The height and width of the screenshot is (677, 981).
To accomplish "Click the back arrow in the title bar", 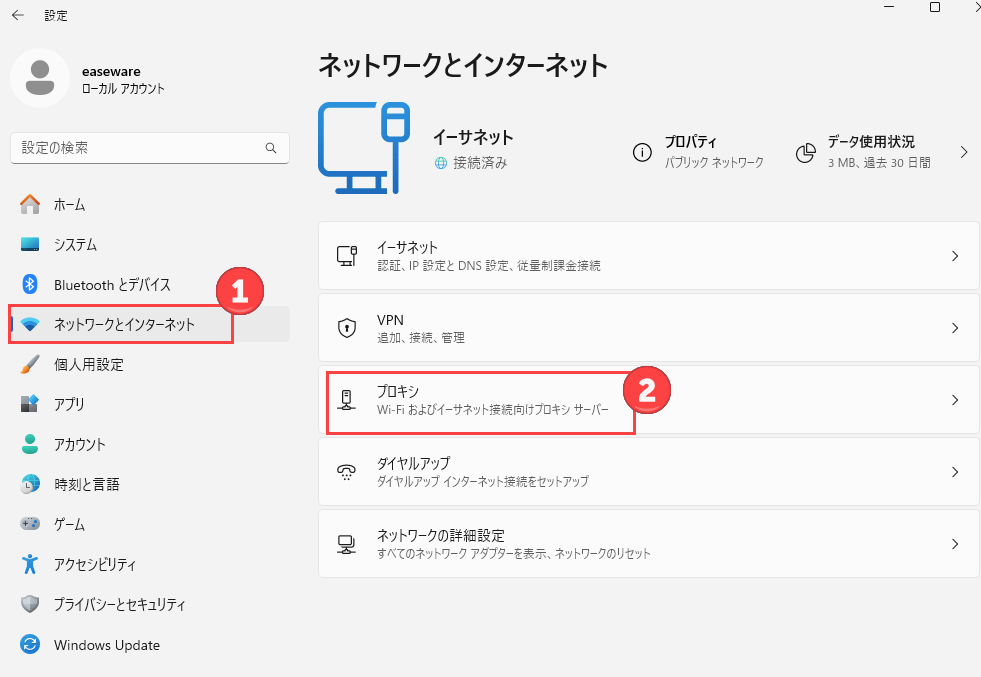I will 18,15.
